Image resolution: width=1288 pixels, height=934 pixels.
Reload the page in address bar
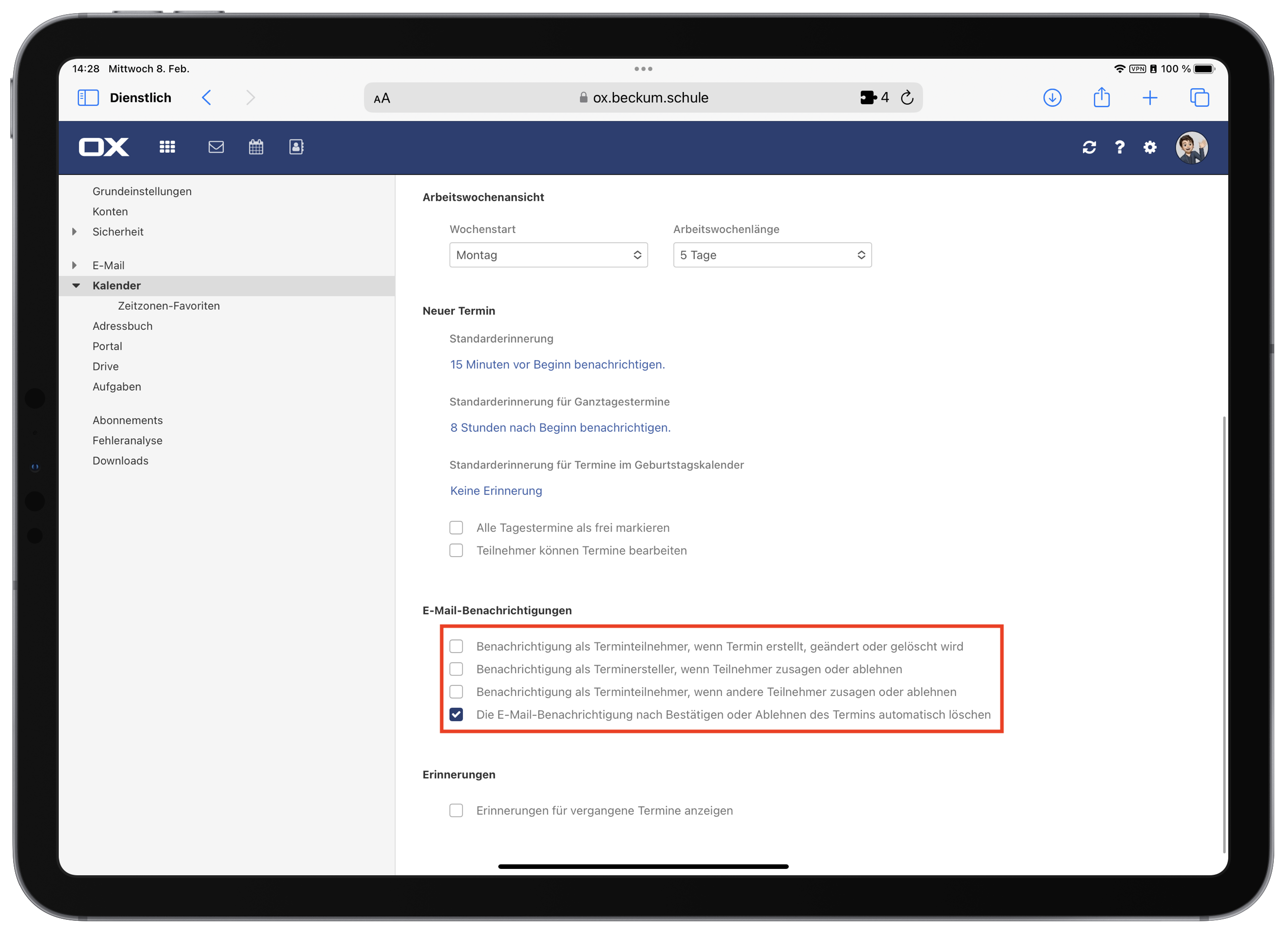pos(907,97)
